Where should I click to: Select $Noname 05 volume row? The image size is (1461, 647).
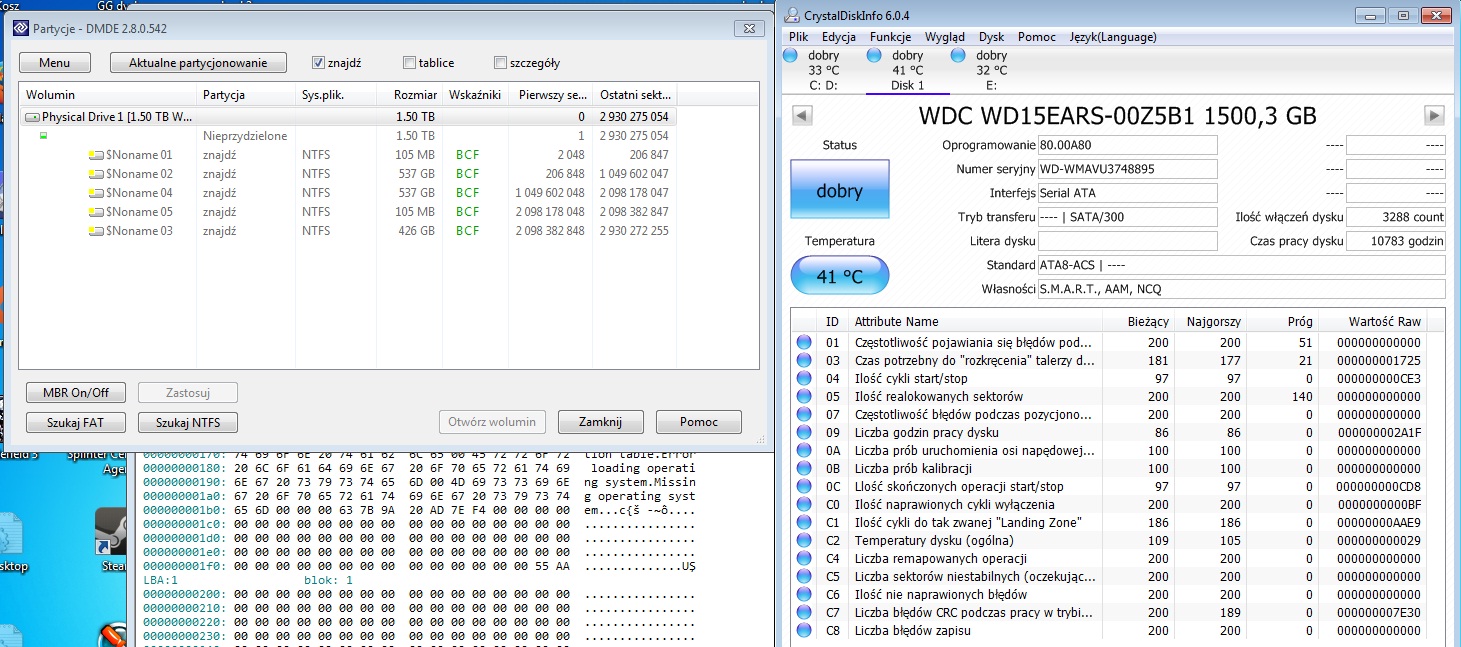pyautogui.click(x=348, y=211)
